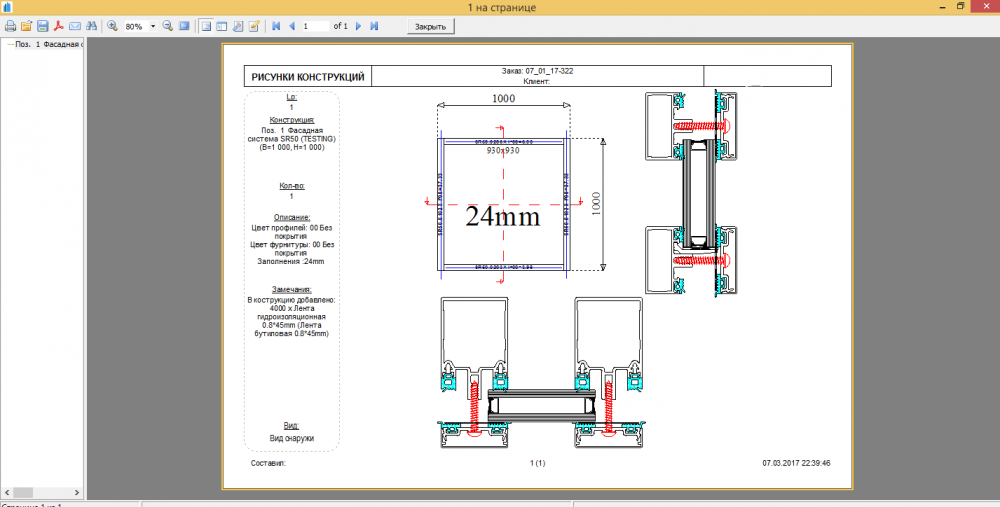
Task: Click the Кол-во: heading
Action: [291, 186]
